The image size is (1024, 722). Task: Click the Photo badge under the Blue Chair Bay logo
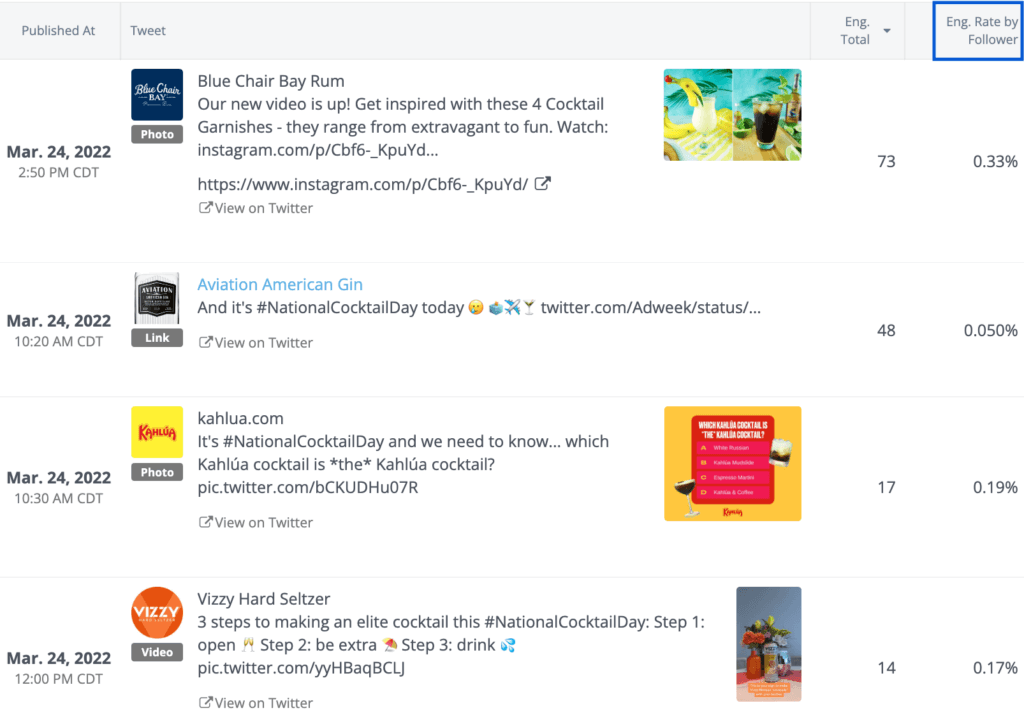(x=156, y=133)
